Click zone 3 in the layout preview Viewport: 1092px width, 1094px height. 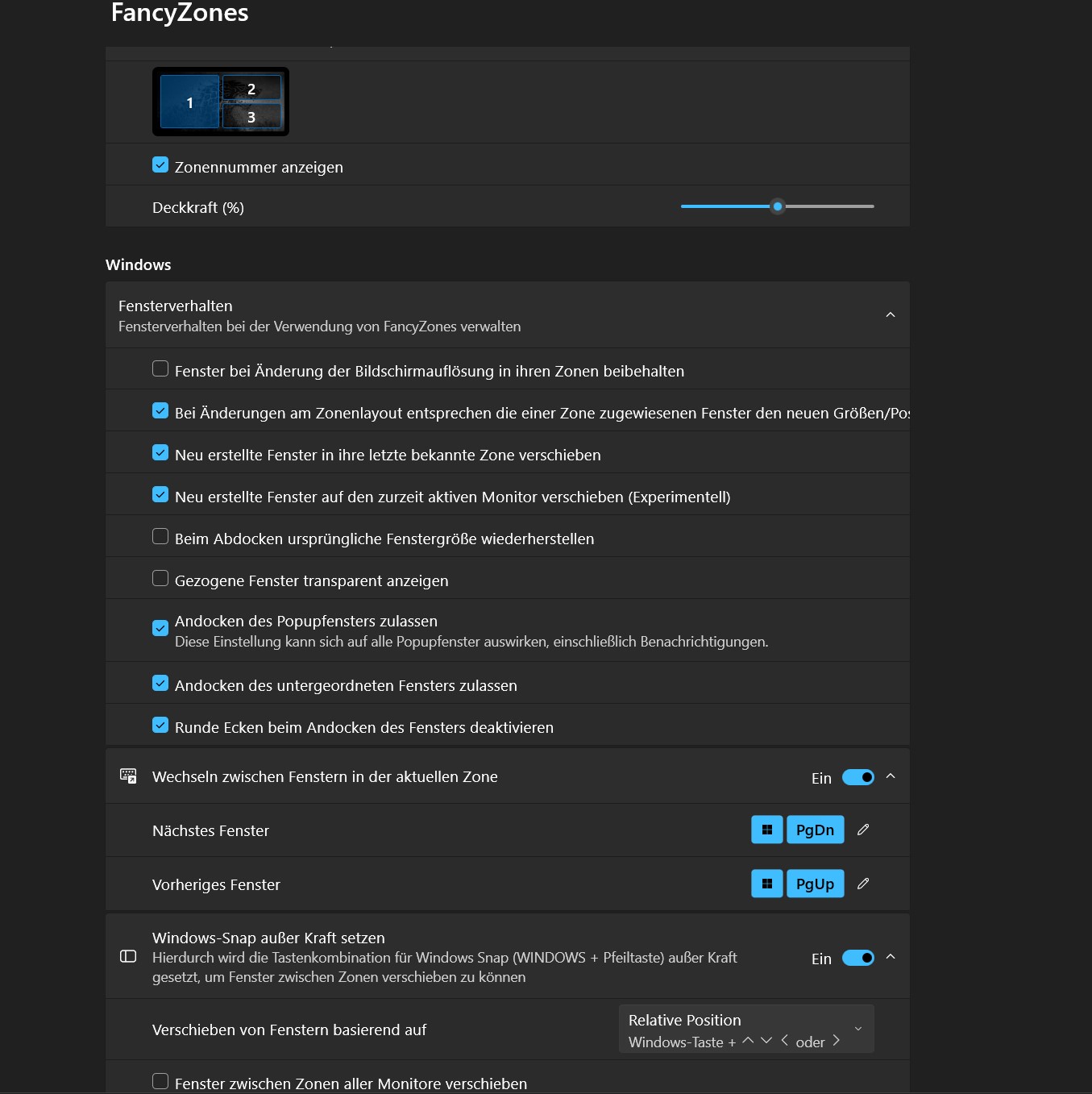[251, 116]
